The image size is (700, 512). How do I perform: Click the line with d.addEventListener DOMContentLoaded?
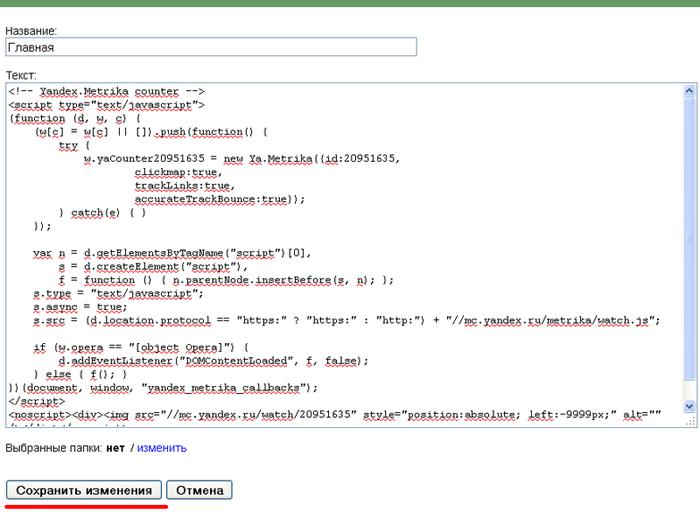point(213,361)
